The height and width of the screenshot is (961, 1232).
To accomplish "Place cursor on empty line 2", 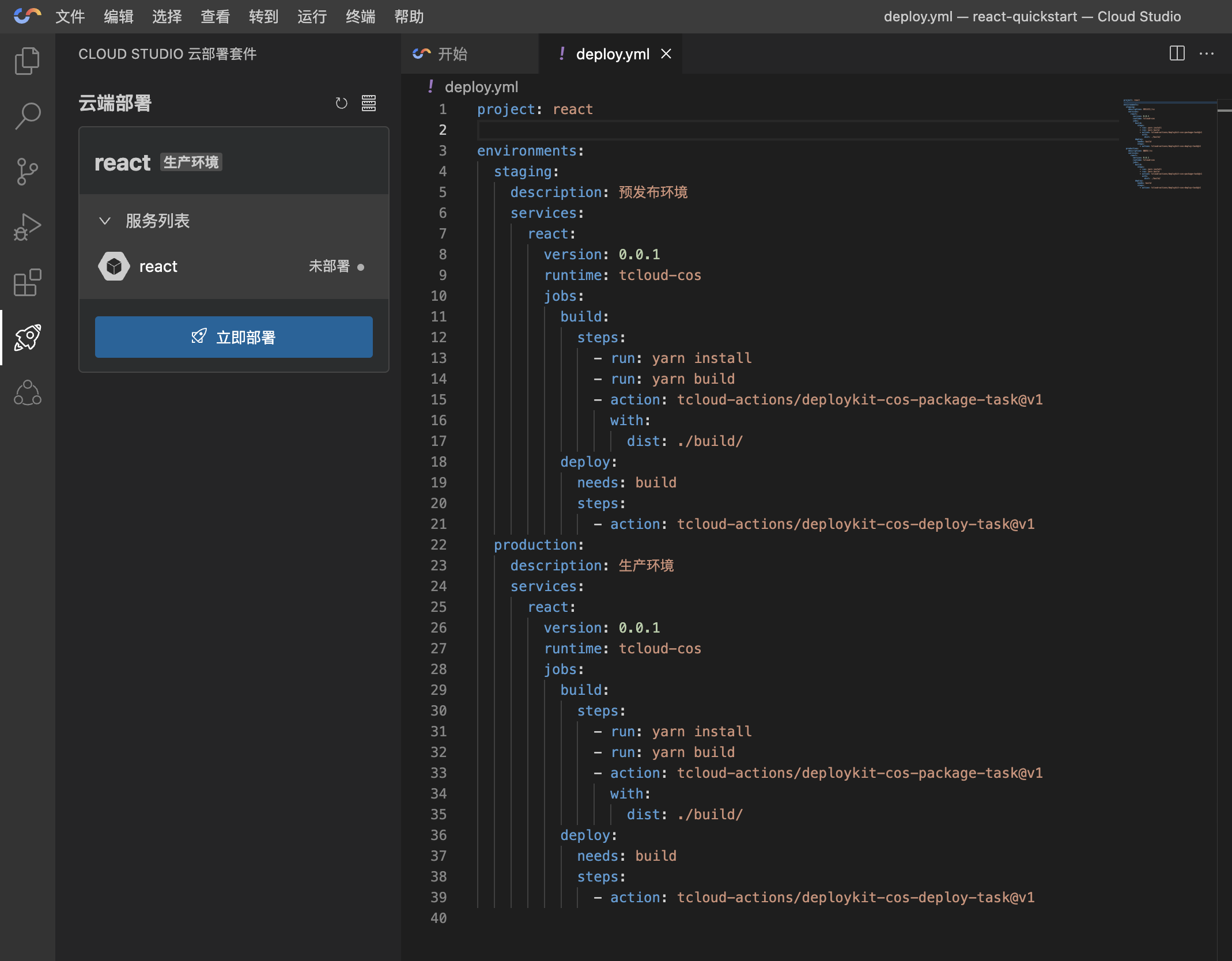I will tap(798, 130).
